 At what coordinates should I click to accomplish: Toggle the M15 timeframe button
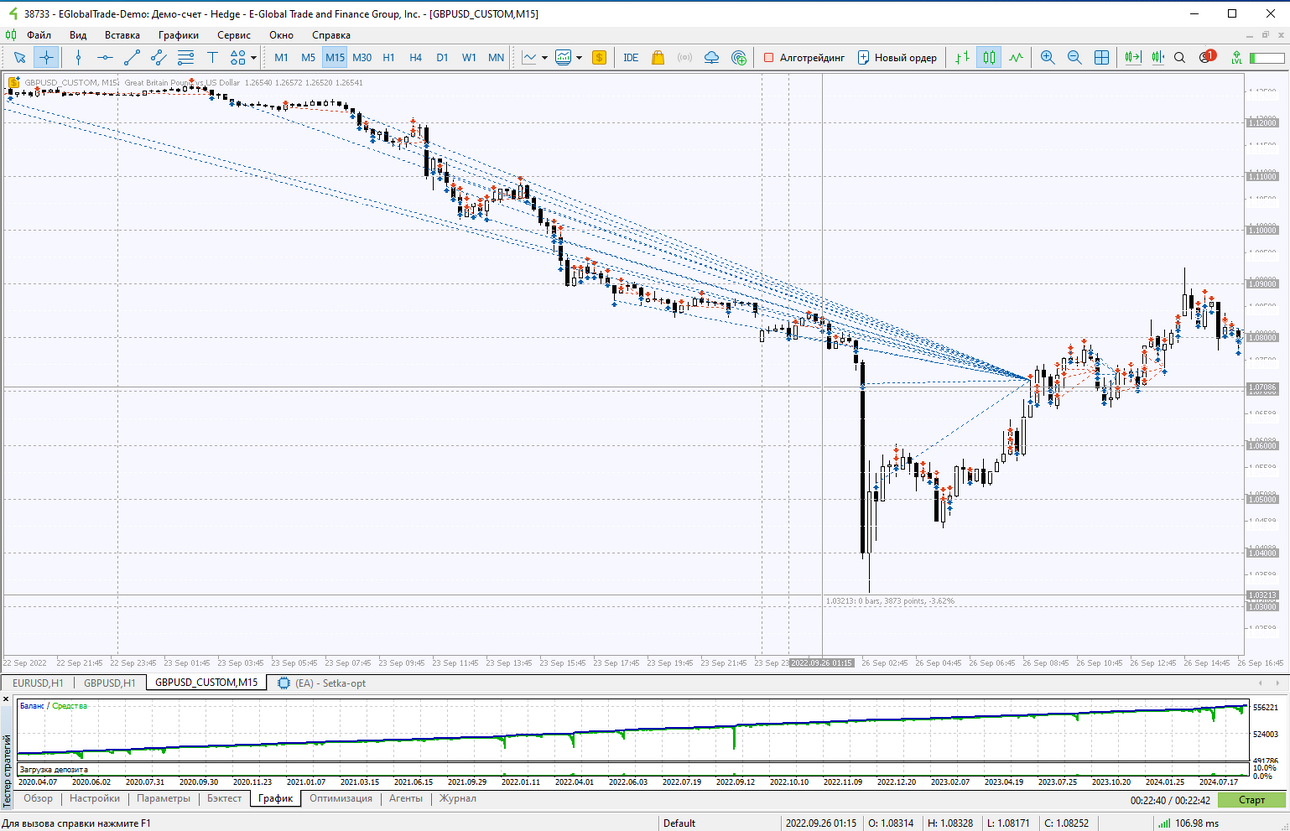[x=335, y=57]
